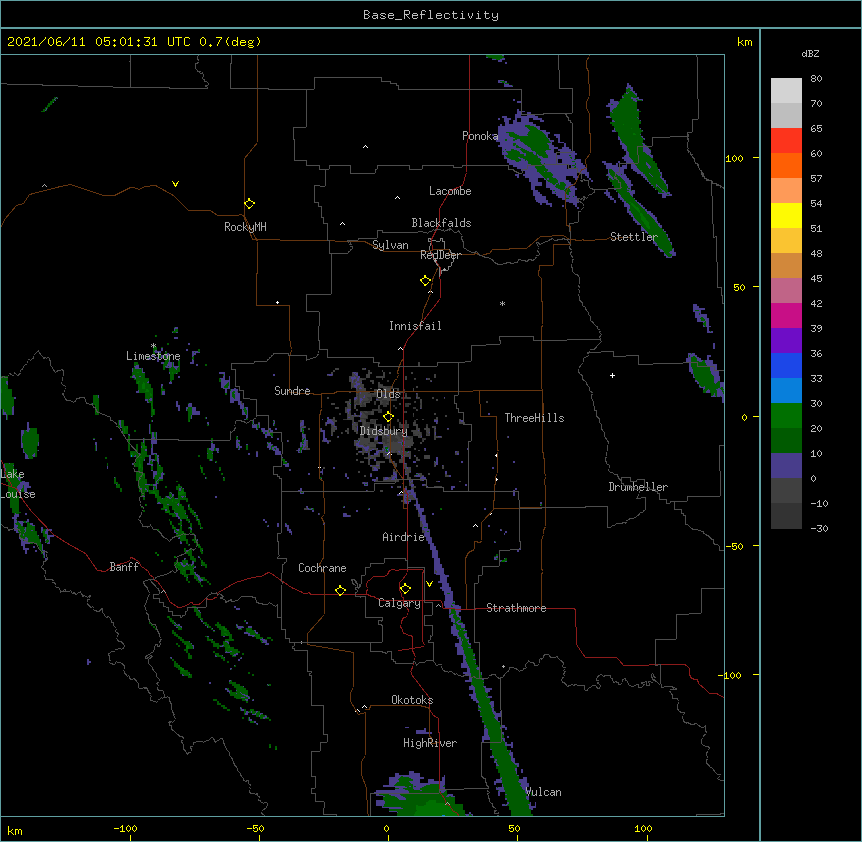Image resolution: width=862 pixels, height=842 pixels.
Task: Click the Okotoks city label
Action: click(412, 700)
